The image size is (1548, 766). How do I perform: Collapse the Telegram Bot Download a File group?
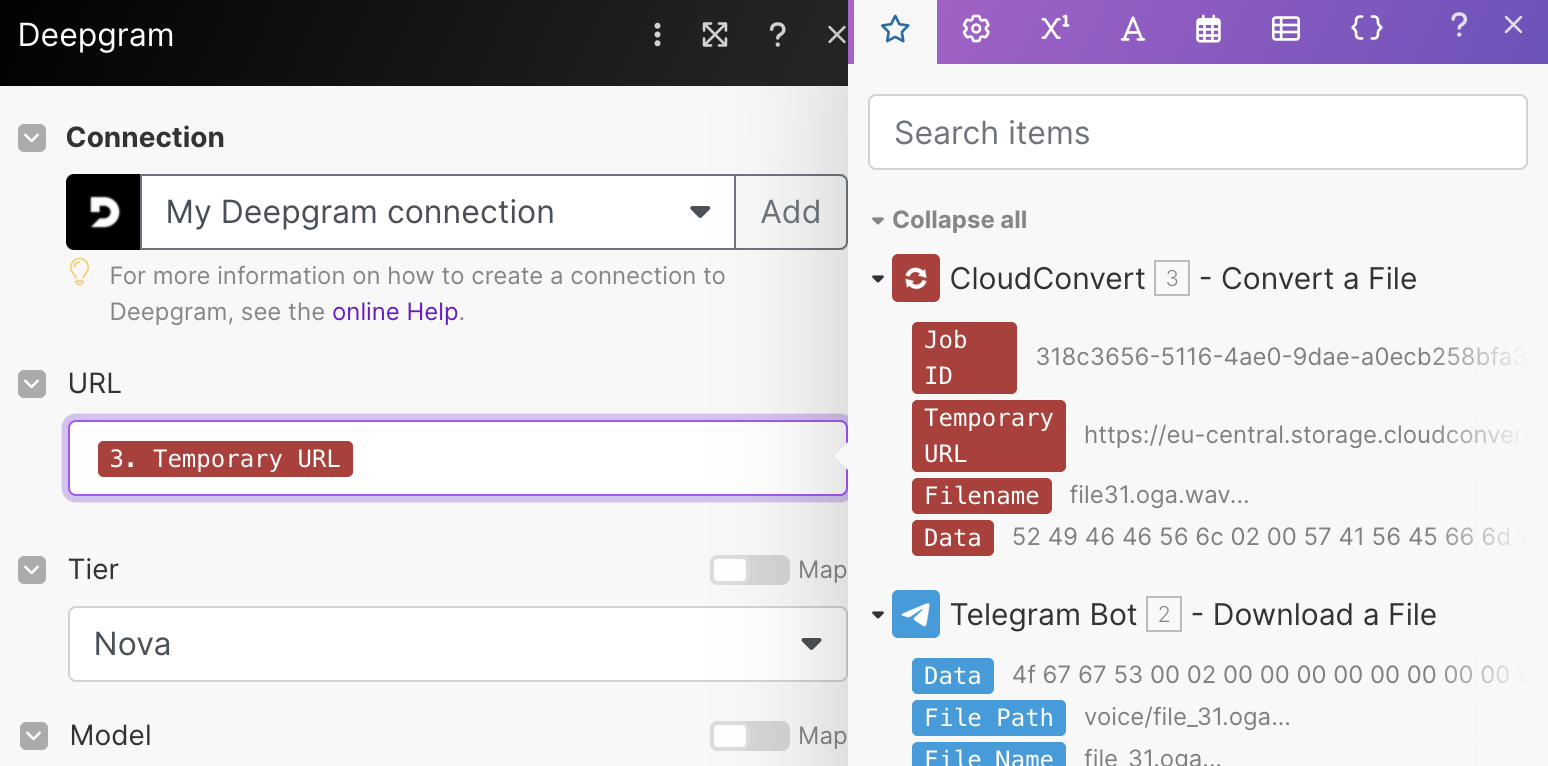coord(878,615)
